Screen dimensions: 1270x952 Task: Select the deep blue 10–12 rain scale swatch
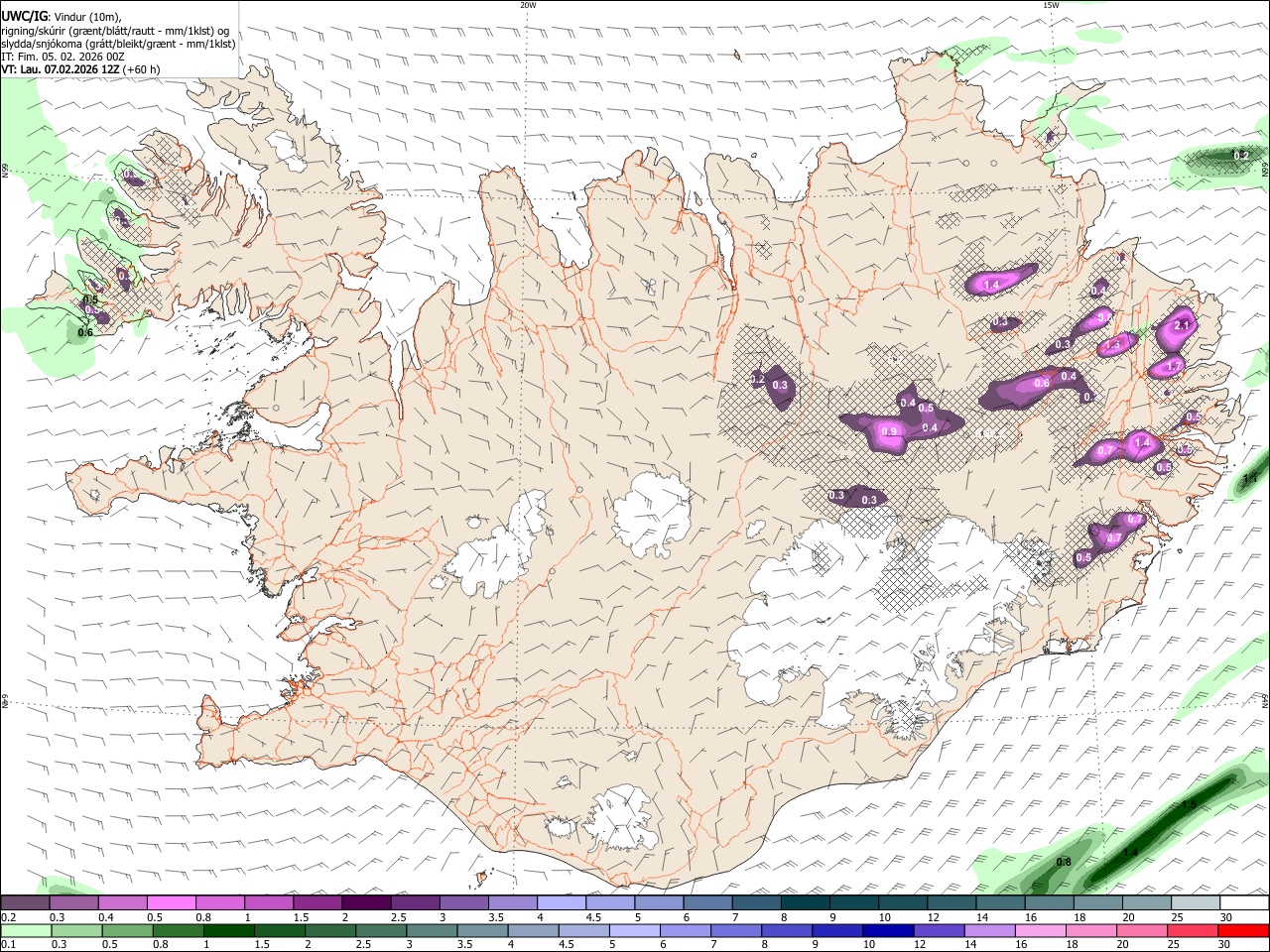click(x=887, y=930)
